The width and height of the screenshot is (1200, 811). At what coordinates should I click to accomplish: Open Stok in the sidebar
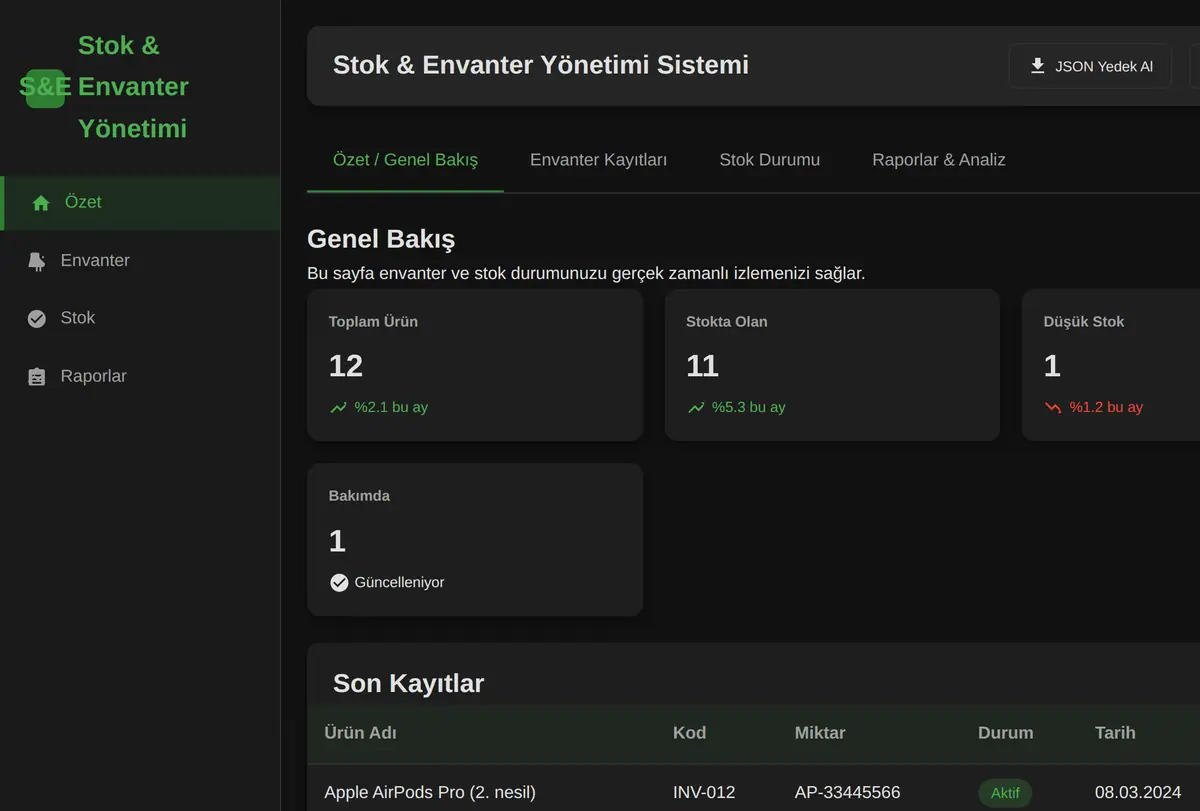point(140,319)
